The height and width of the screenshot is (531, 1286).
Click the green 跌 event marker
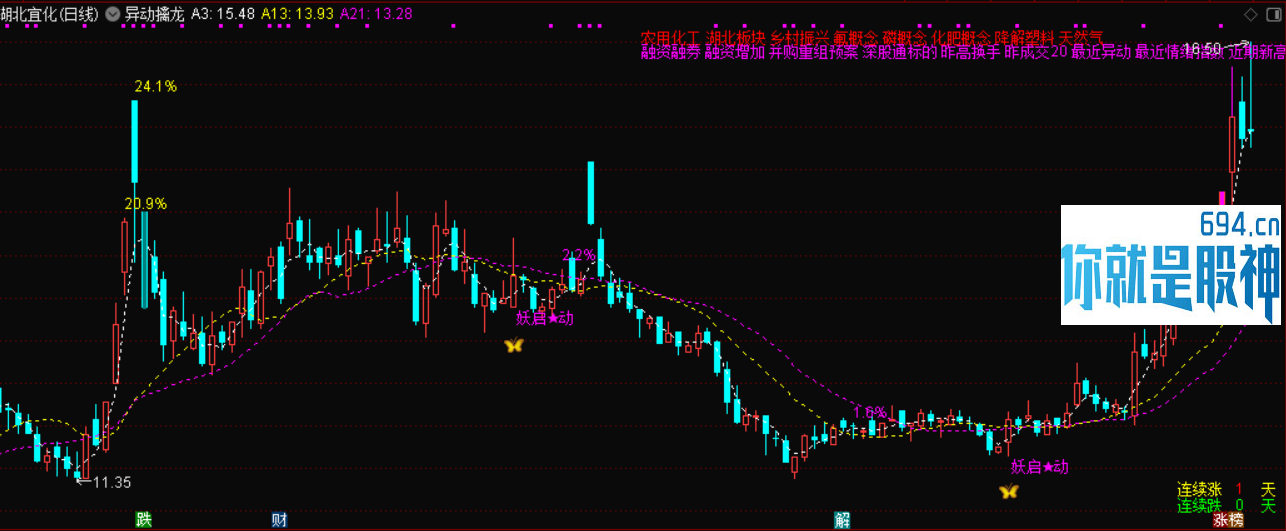pos(144,519)
